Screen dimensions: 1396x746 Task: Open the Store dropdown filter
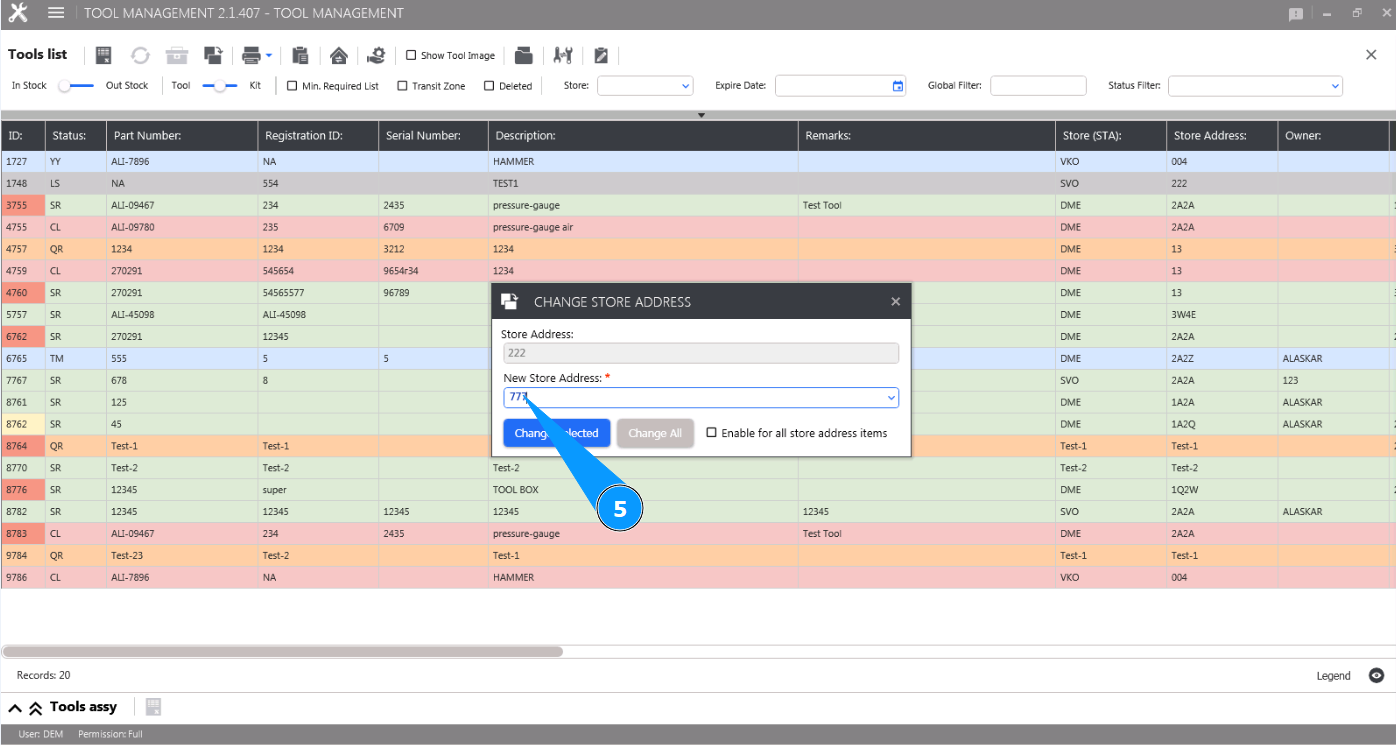[x=645, y=86]
